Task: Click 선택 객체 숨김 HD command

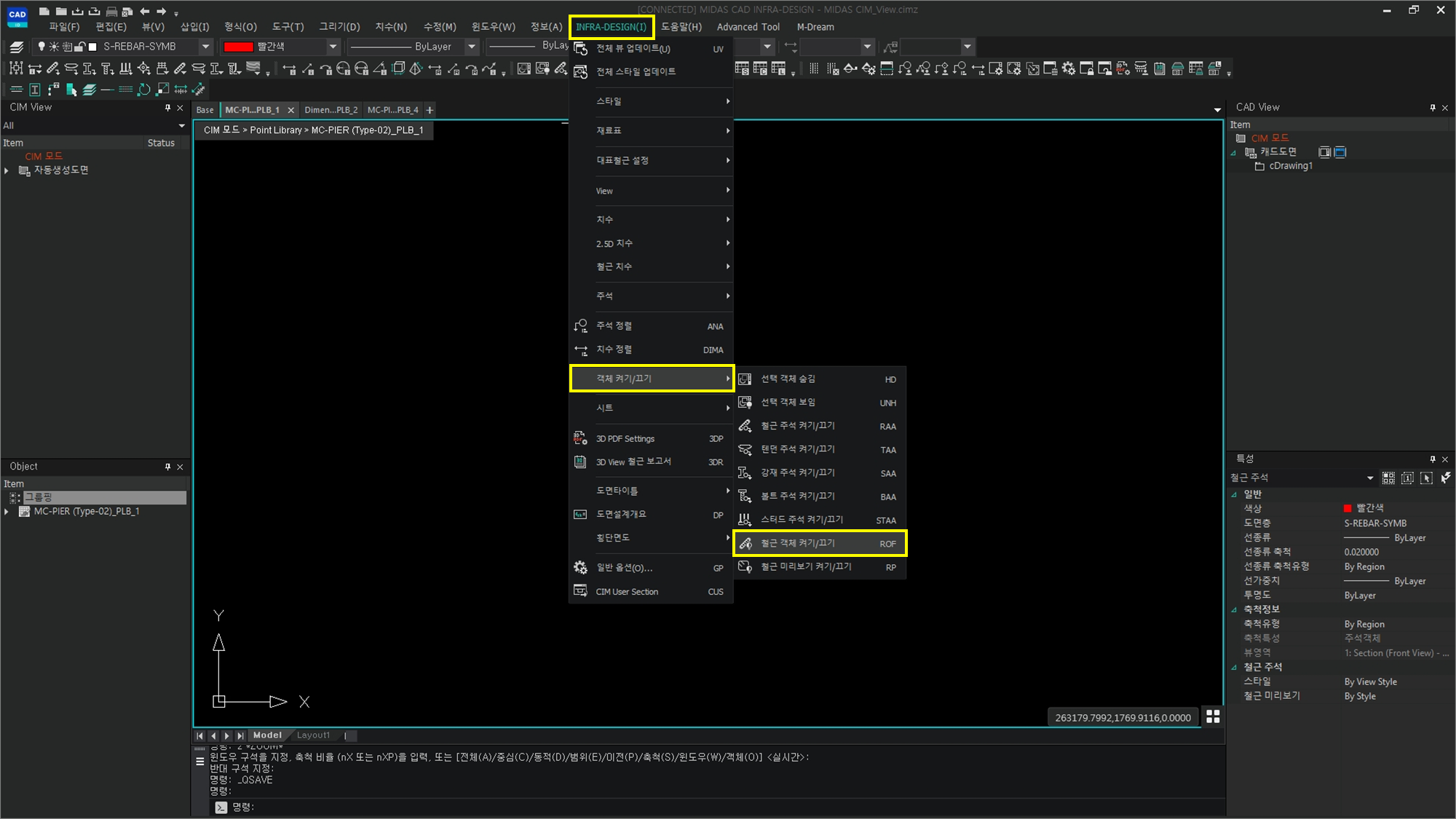Action: (x=820, y=379)
